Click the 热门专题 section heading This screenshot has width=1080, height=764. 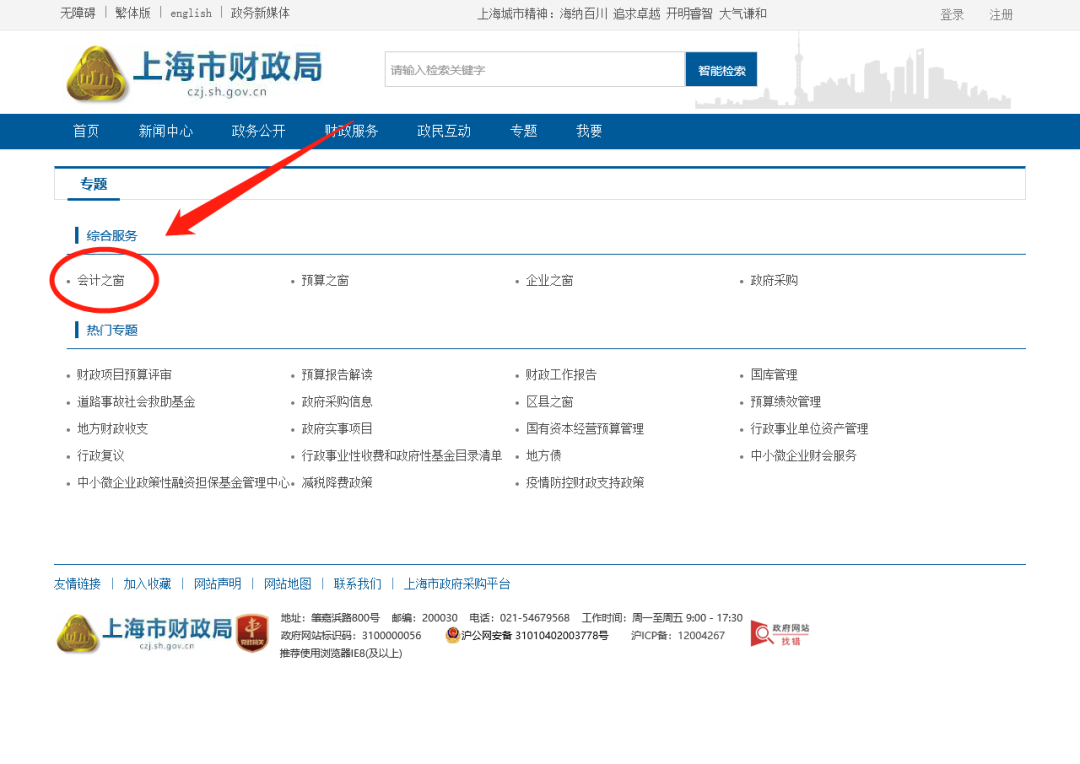[x=112, y=330]
